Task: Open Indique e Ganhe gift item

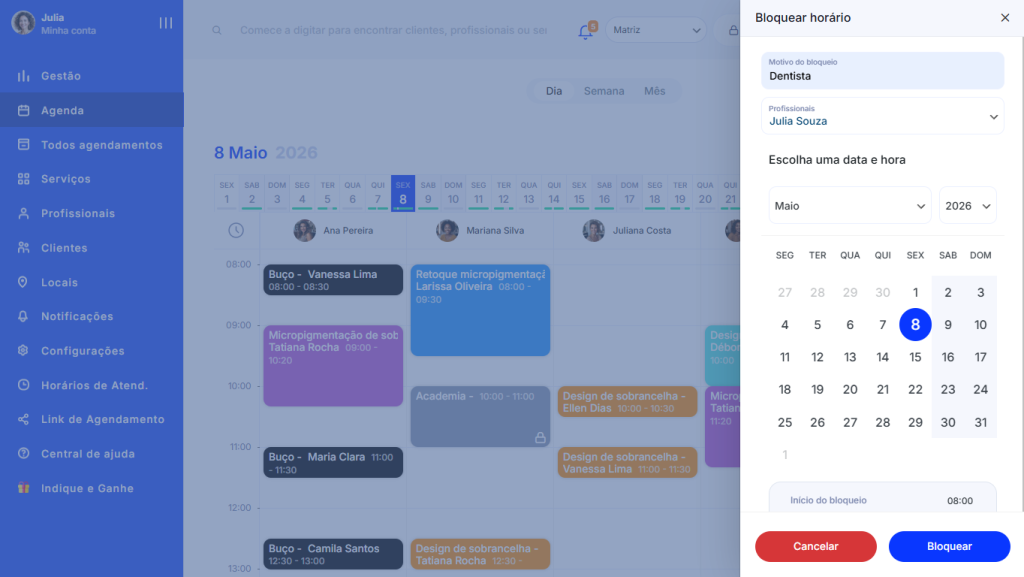Action: point(86,488)
